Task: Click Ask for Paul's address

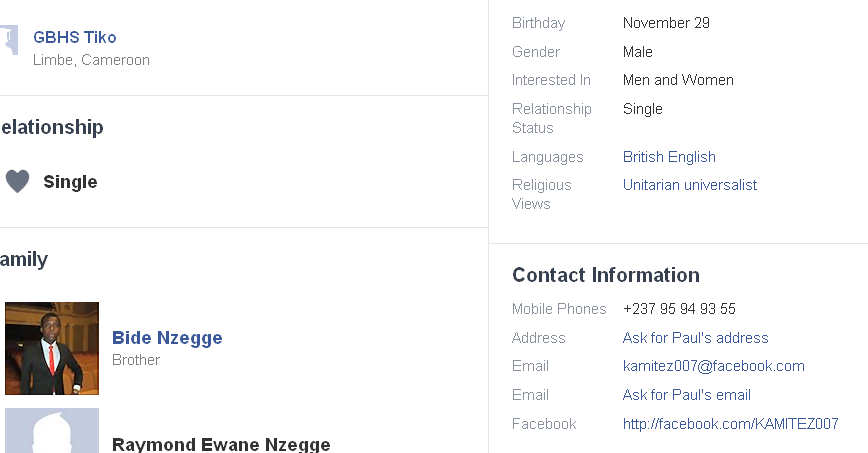Action: click(695, 338)
